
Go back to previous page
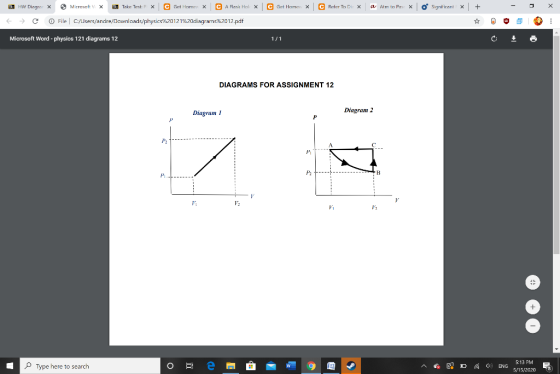[9, 21]
